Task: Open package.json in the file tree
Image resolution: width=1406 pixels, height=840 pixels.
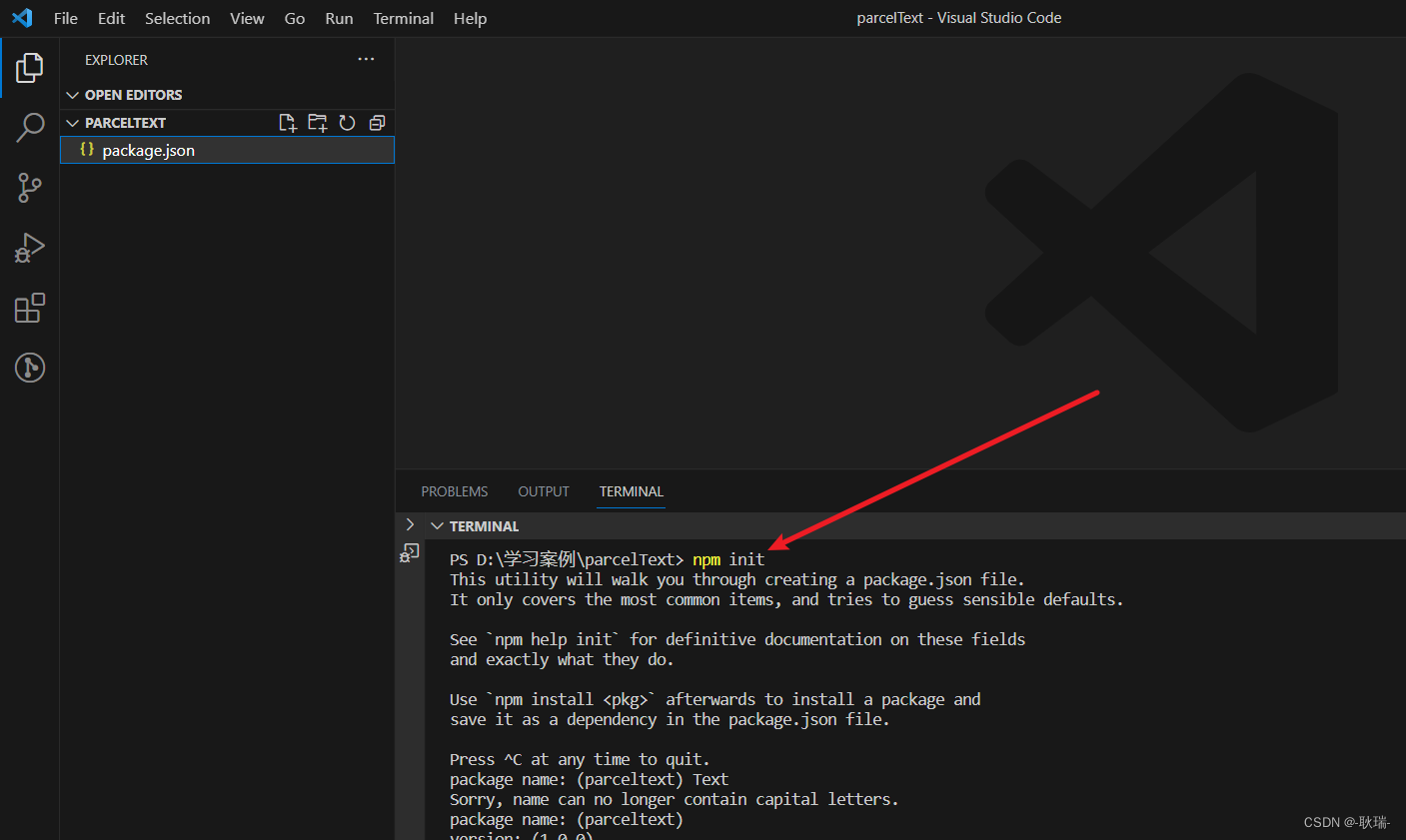Action: pos(228,150)
